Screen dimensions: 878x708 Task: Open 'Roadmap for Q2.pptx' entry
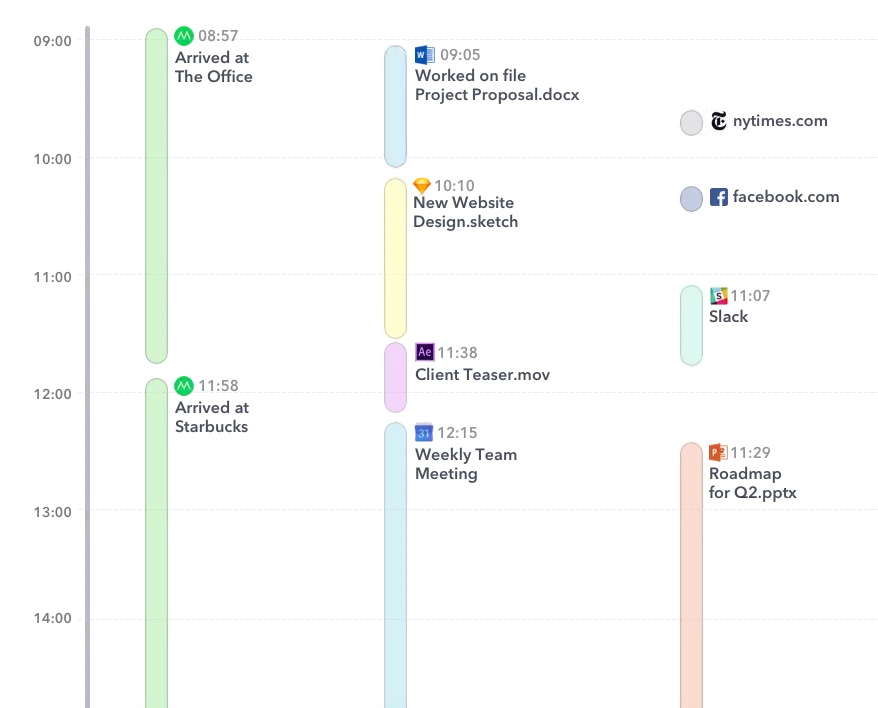(752, 483)
